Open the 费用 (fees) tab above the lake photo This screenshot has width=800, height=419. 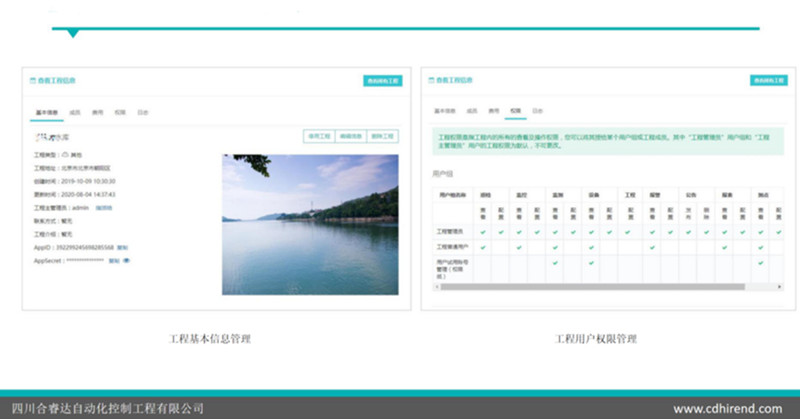click(x=95, y=112)
